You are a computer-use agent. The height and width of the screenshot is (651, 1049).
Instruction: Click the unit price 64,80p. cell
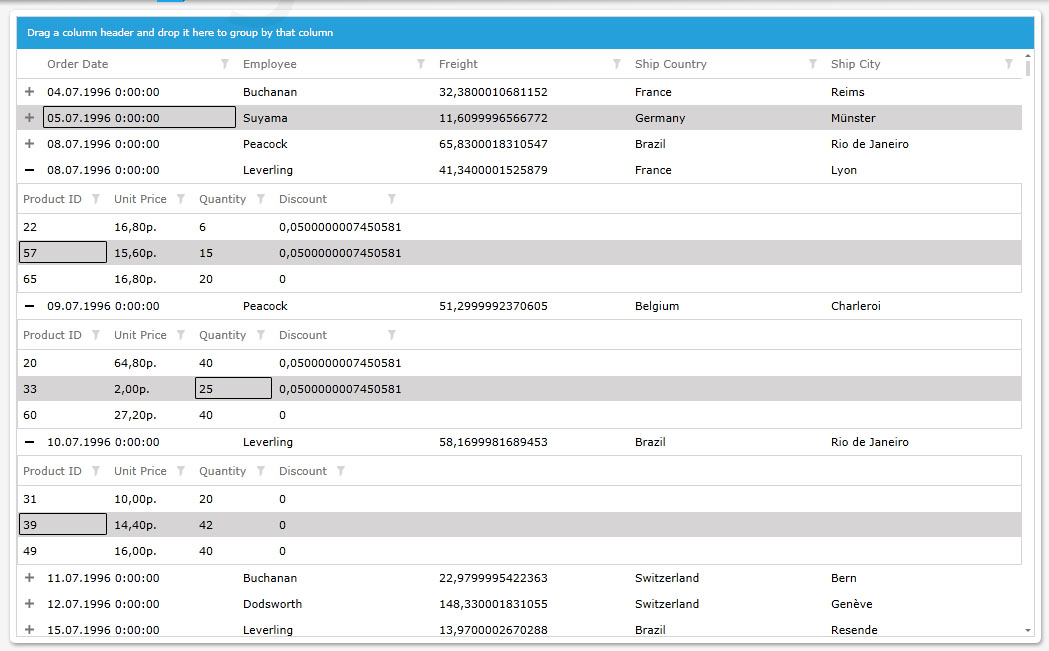tap(135, 363)
